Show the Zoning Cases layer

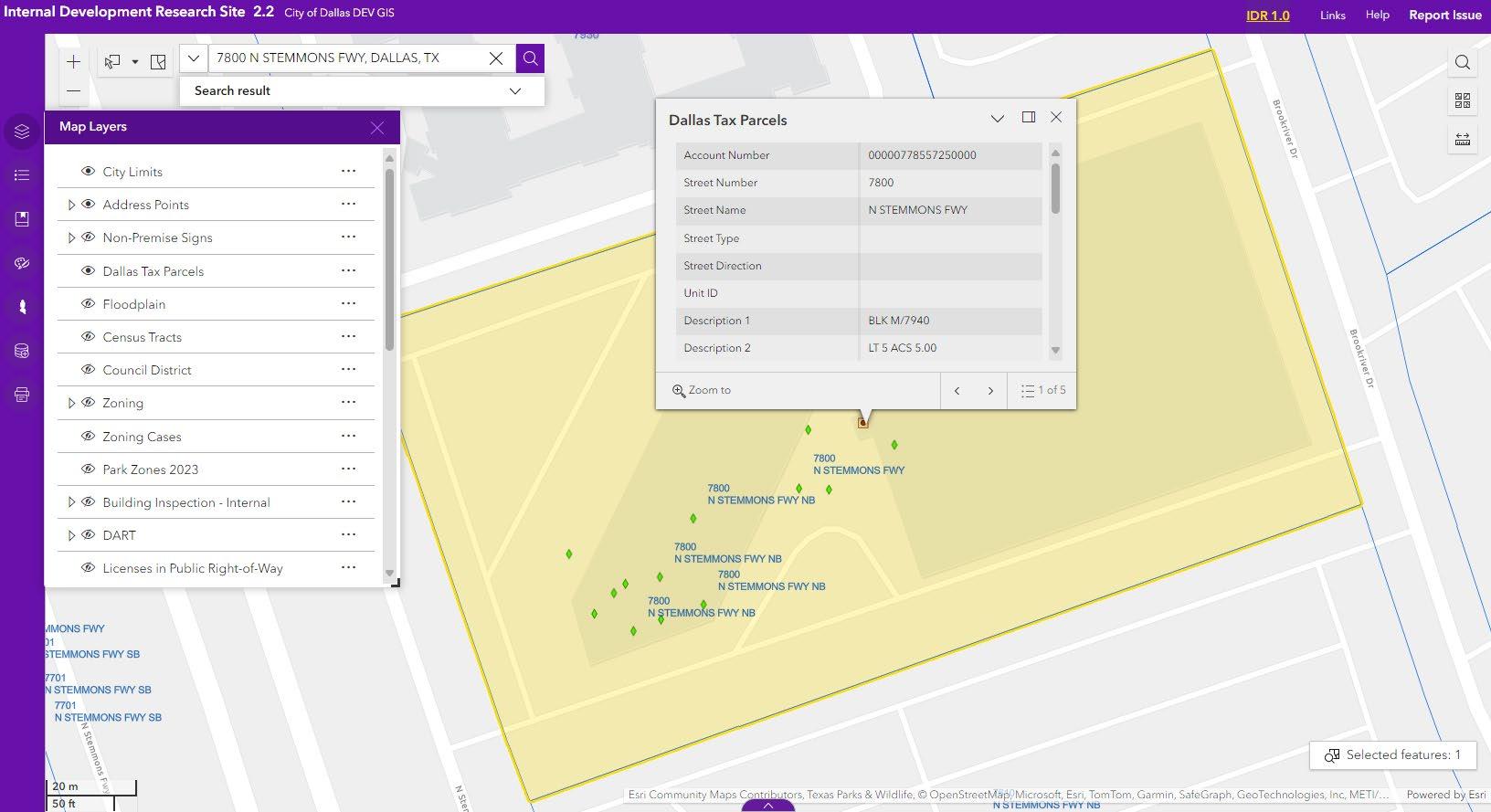pos(89,437)
